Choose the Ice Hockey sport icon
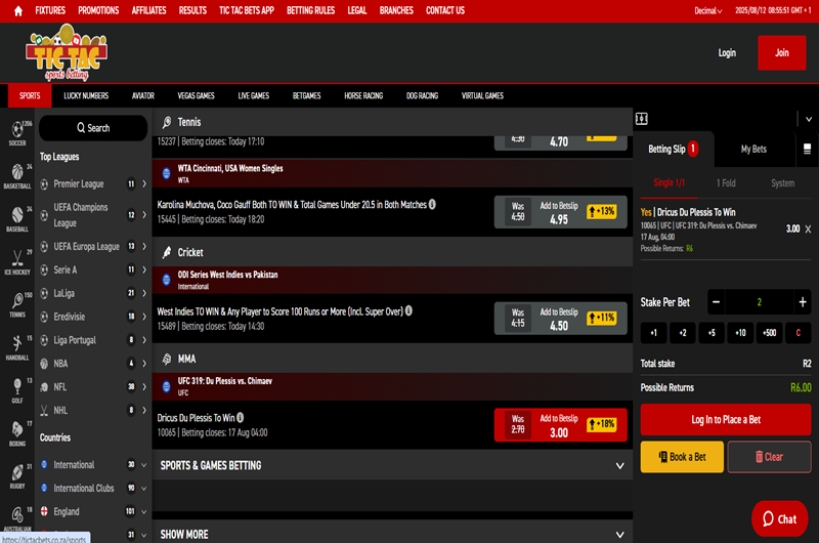Image resolution: width=819 pixels, height=543 pixels. click(x=17, y=262)
